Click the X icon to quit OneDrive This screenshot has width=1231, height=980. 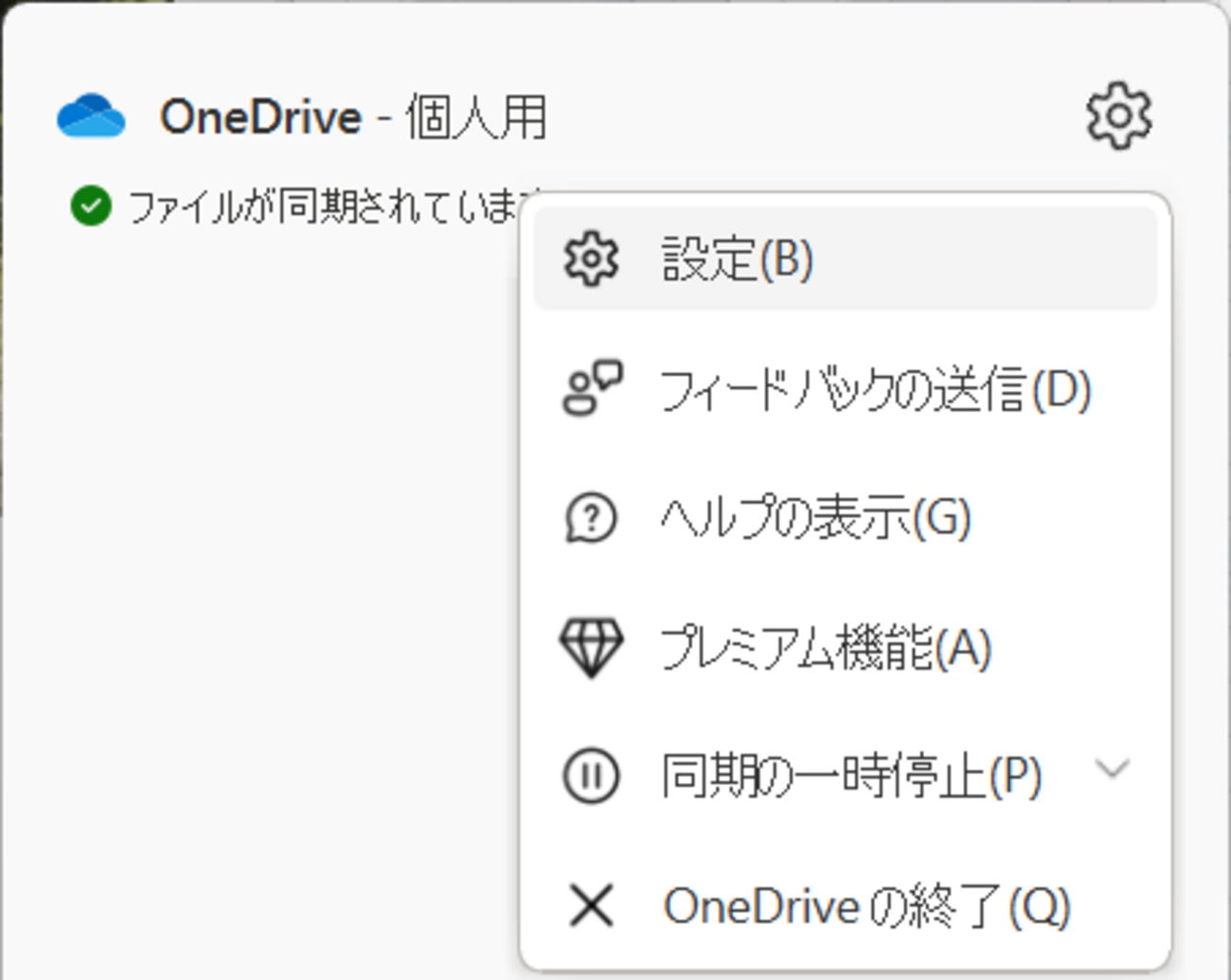pos(591,905)
